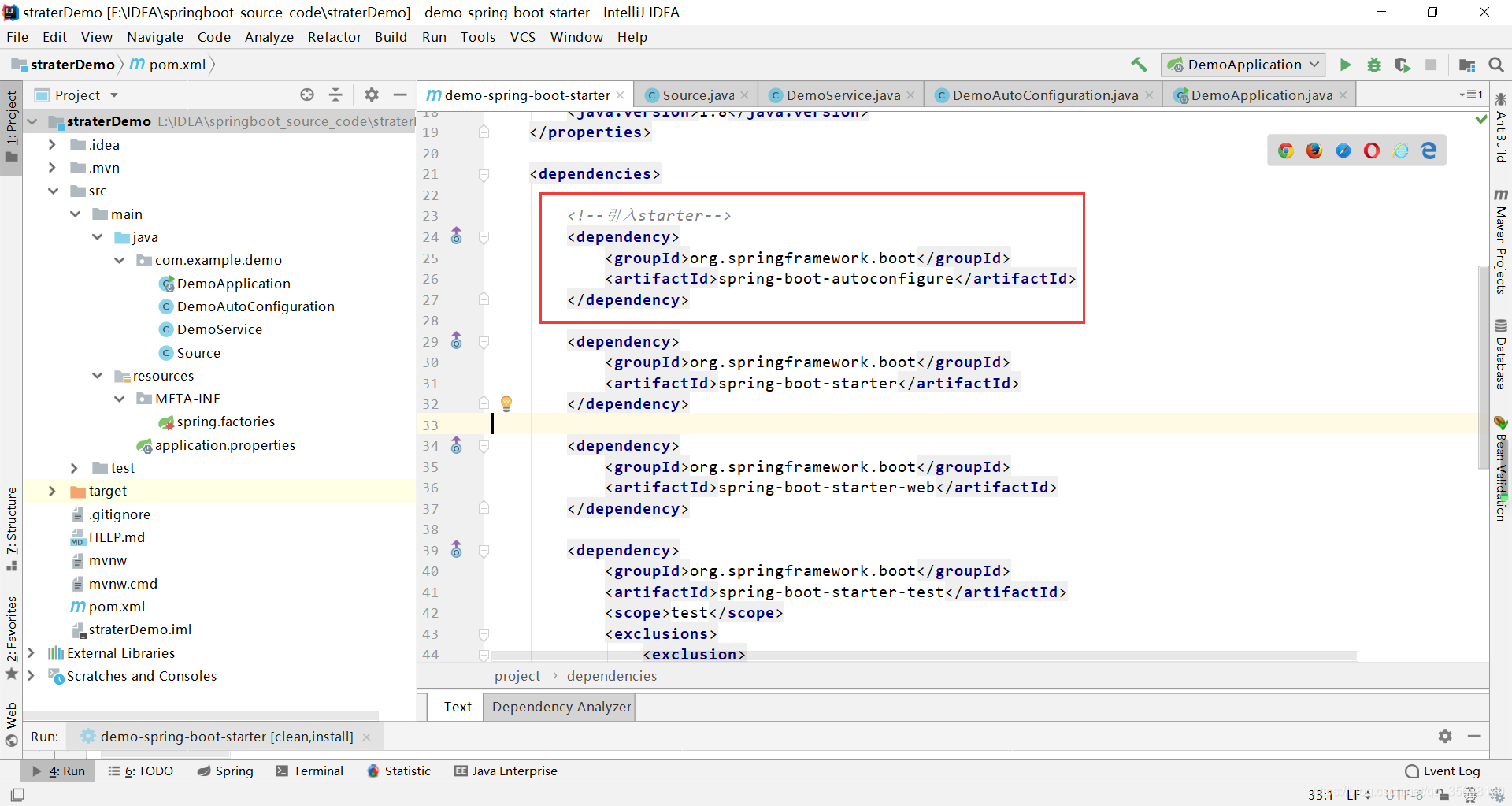1512x806 pixels.
Task: Expand External Libraries node
Action: [x=31, y=653]
